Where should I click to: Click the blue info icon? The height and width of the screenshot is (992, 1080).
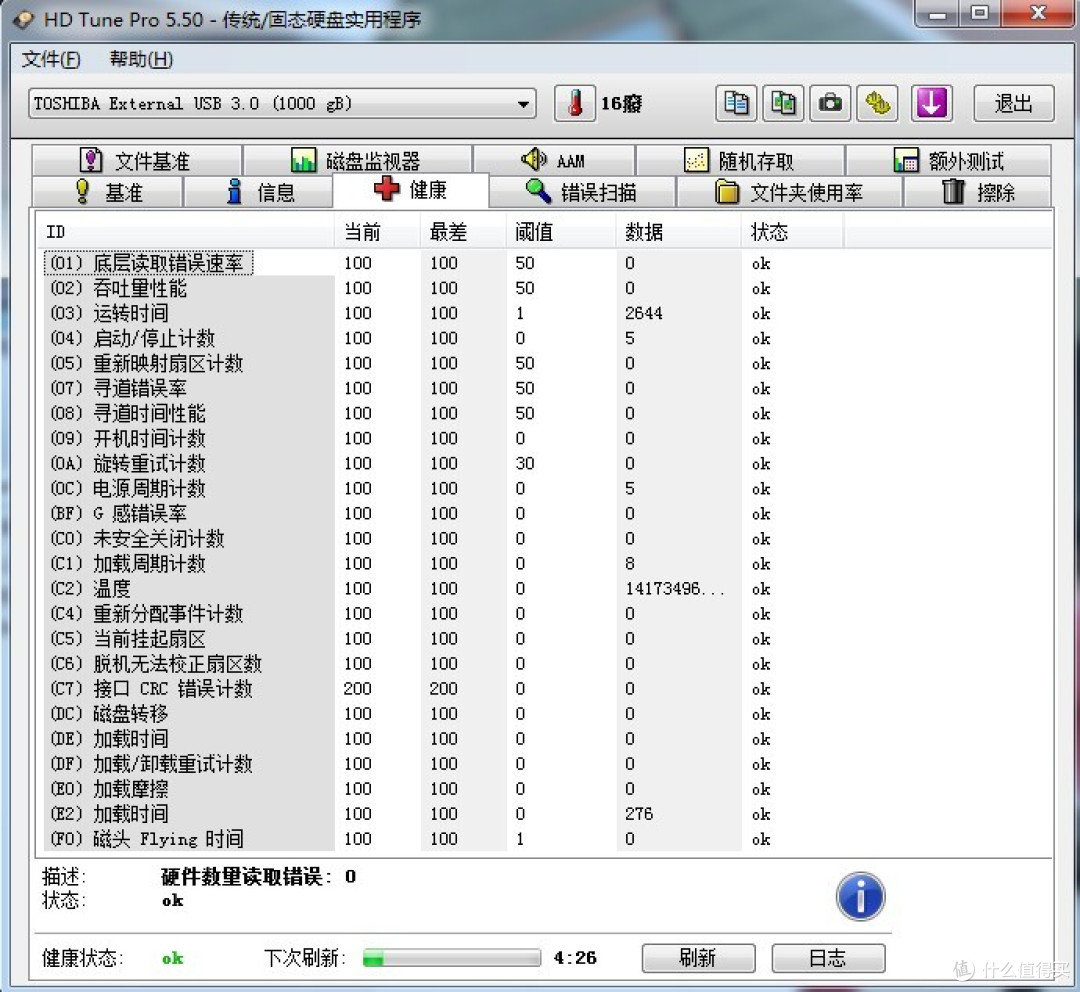coord(860,896)
